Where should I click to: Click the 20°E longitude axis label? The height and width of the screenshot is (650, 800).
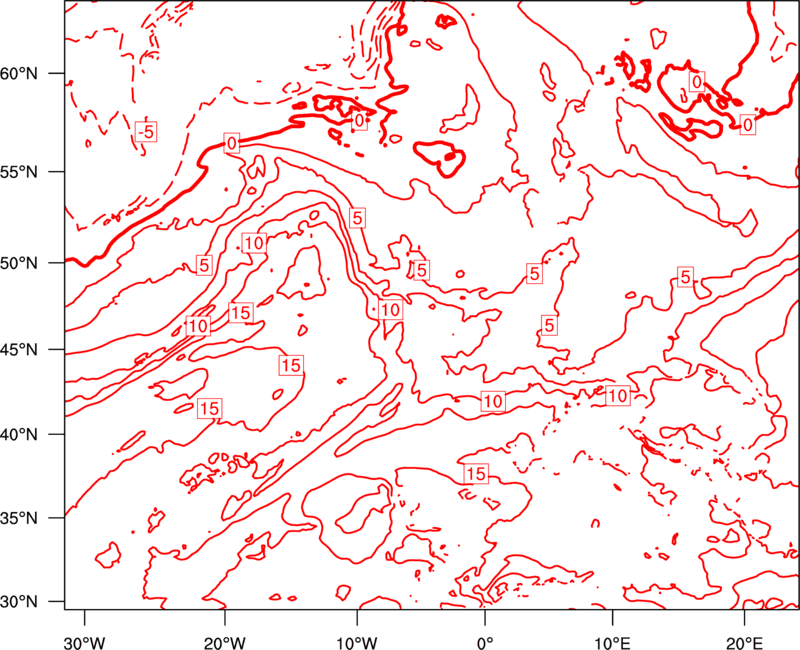[x=744, y=642]
